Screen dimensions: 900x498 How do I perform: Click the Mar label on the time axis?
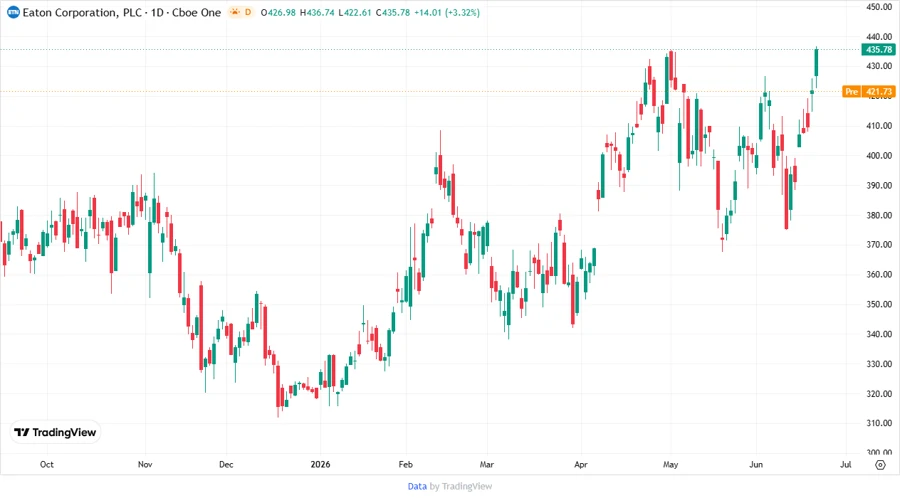tap(487, 464)
